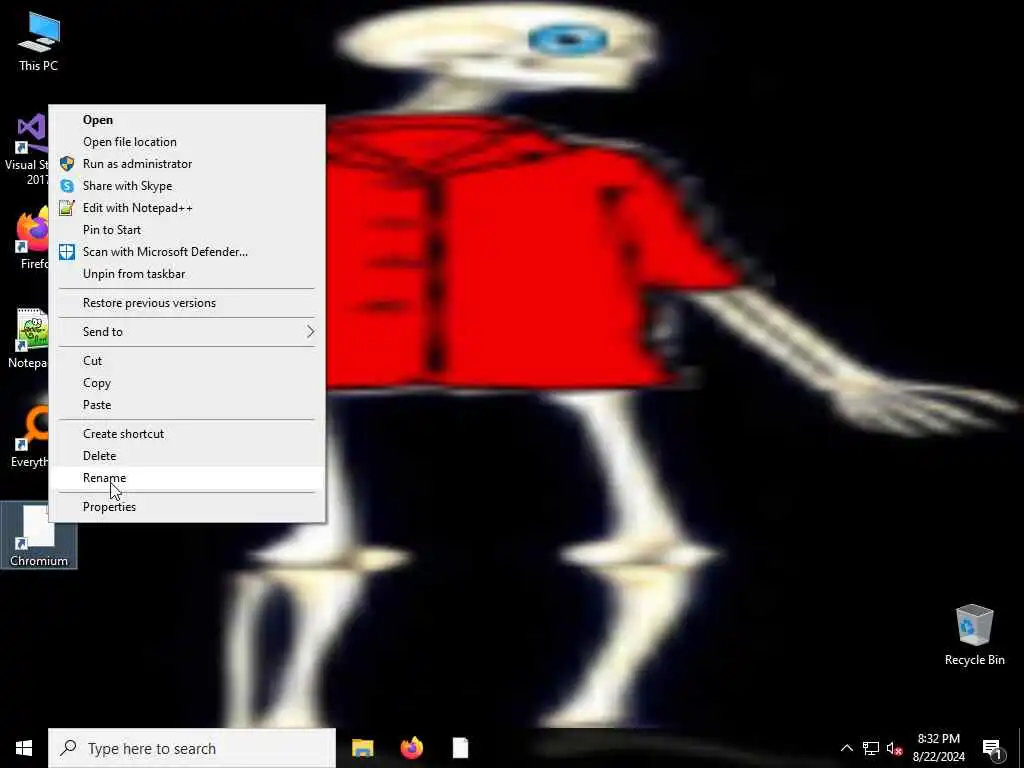This screenshot has width=1024, height=768.
Task: Select Paste from the context menu
Action: click(187, 405)
